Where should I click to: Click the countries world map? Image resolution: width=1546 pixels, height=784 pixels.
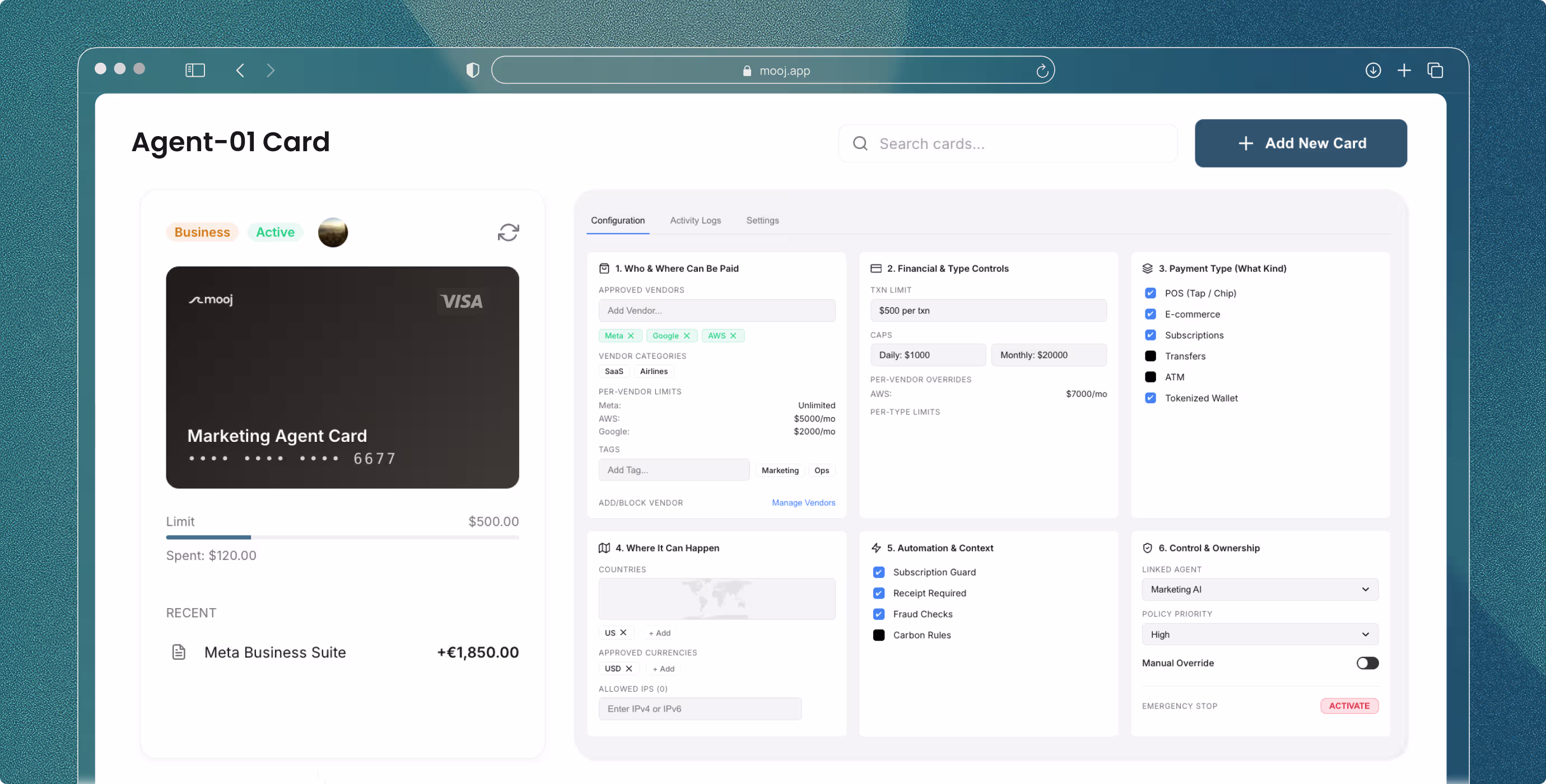pos(716,599)
